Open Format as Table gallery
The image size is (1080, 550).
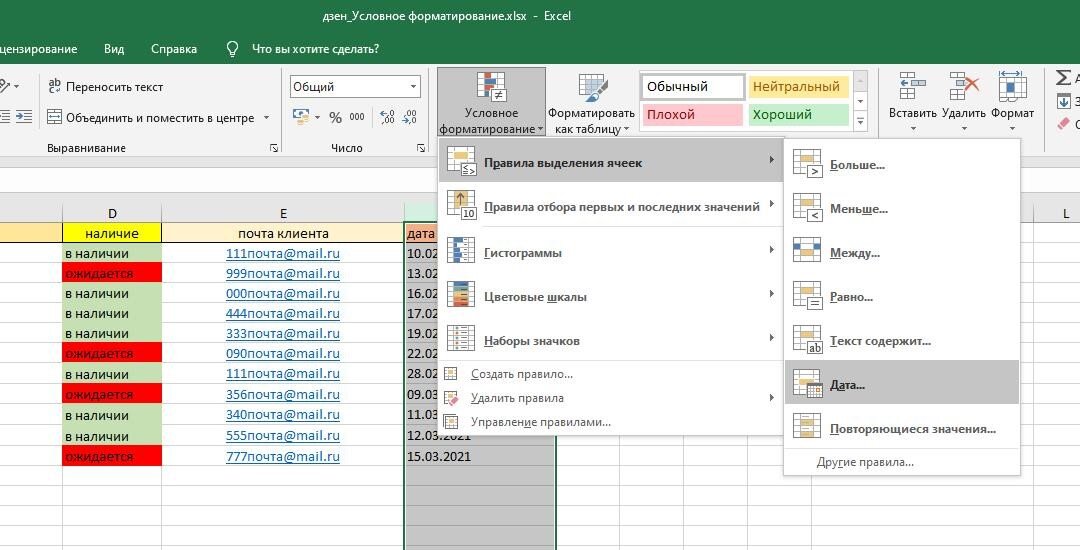pyautogui.click(x=591, y=103)
